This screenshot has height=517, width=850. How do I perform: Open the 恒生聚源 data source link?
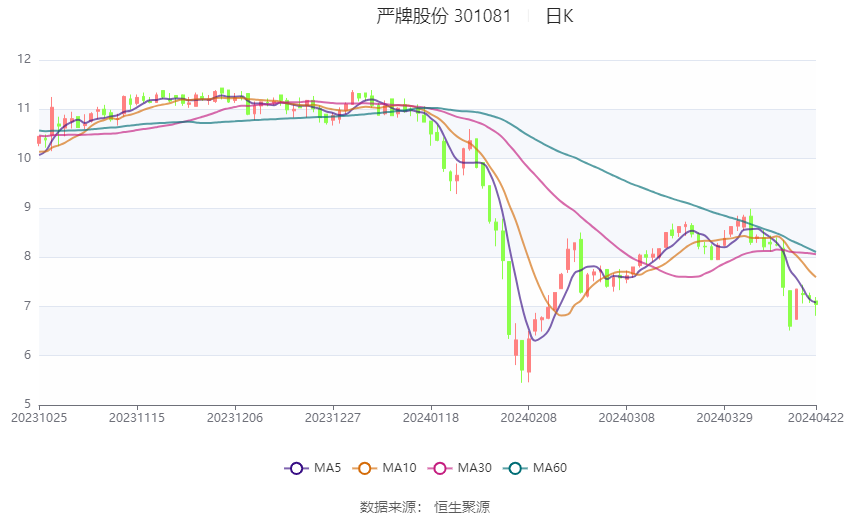462,507
